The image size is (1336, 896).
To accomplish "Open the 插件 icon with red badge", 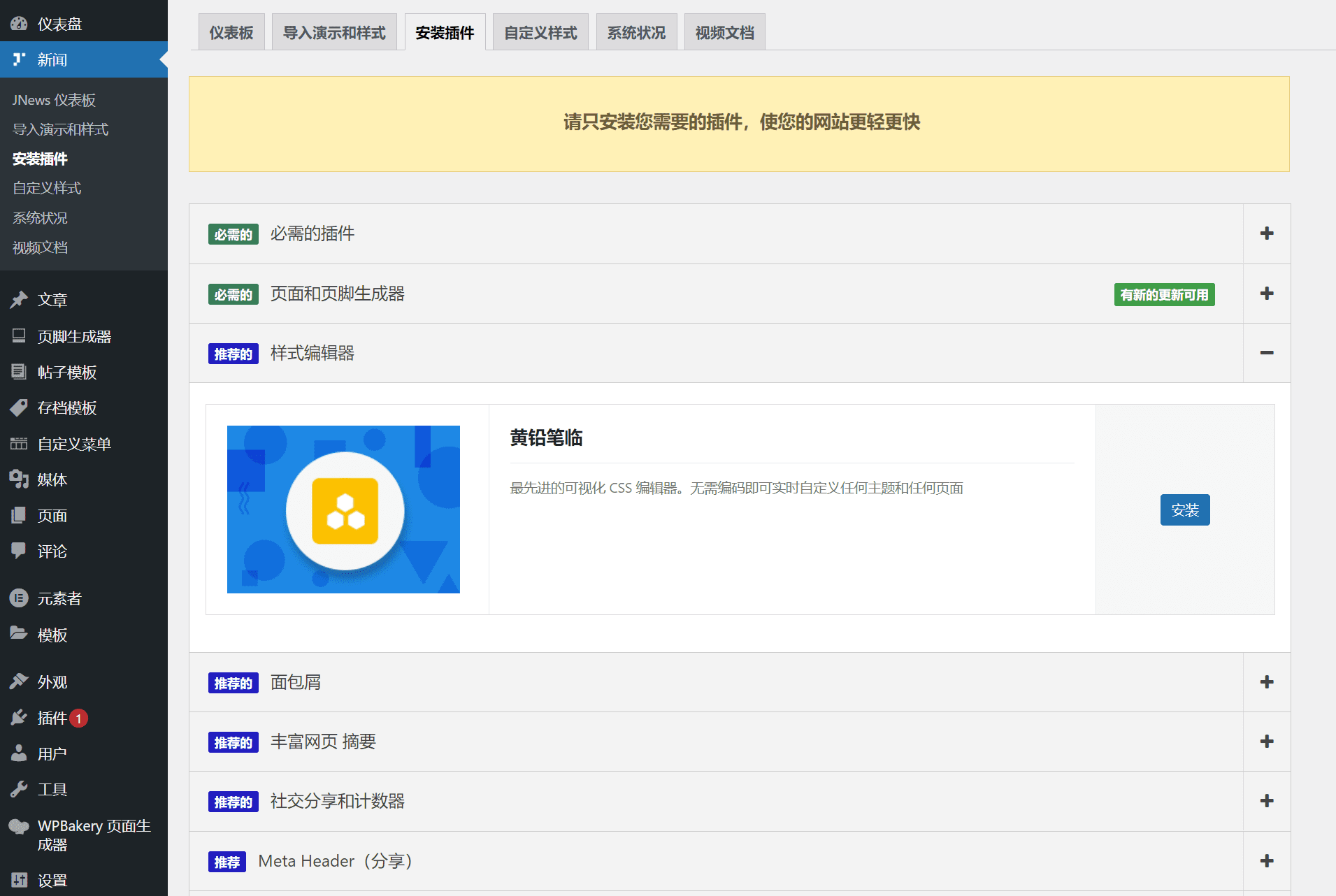I will pyautogui.click(x=19, y=718).
